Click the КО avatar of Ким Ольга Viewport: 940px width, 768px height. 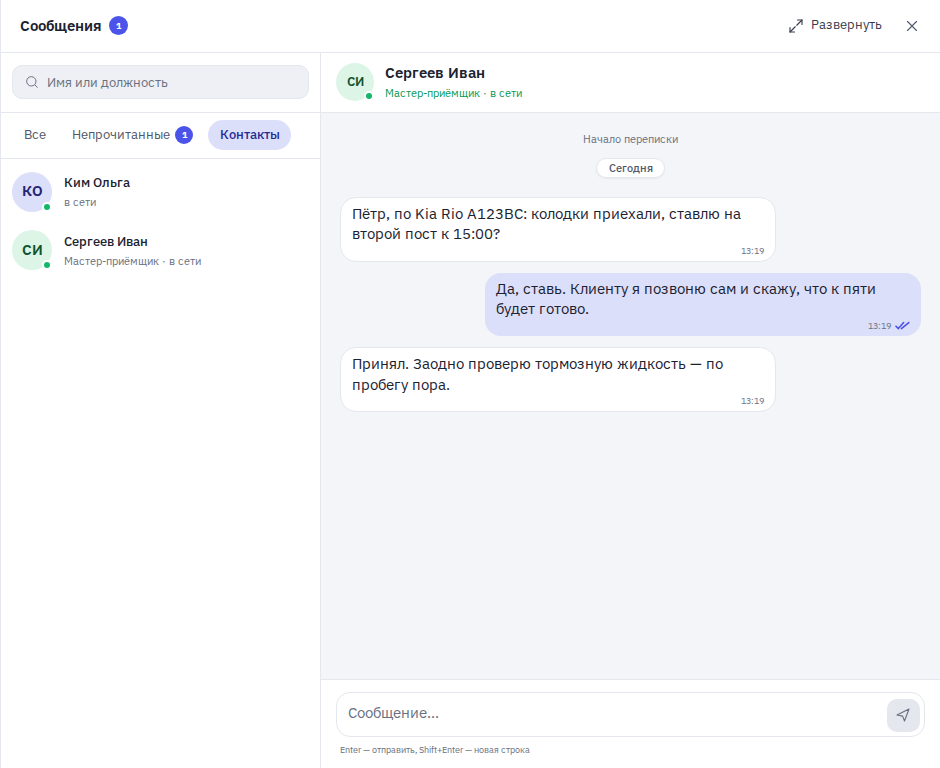pyautogui.click(x=32, y=191)
